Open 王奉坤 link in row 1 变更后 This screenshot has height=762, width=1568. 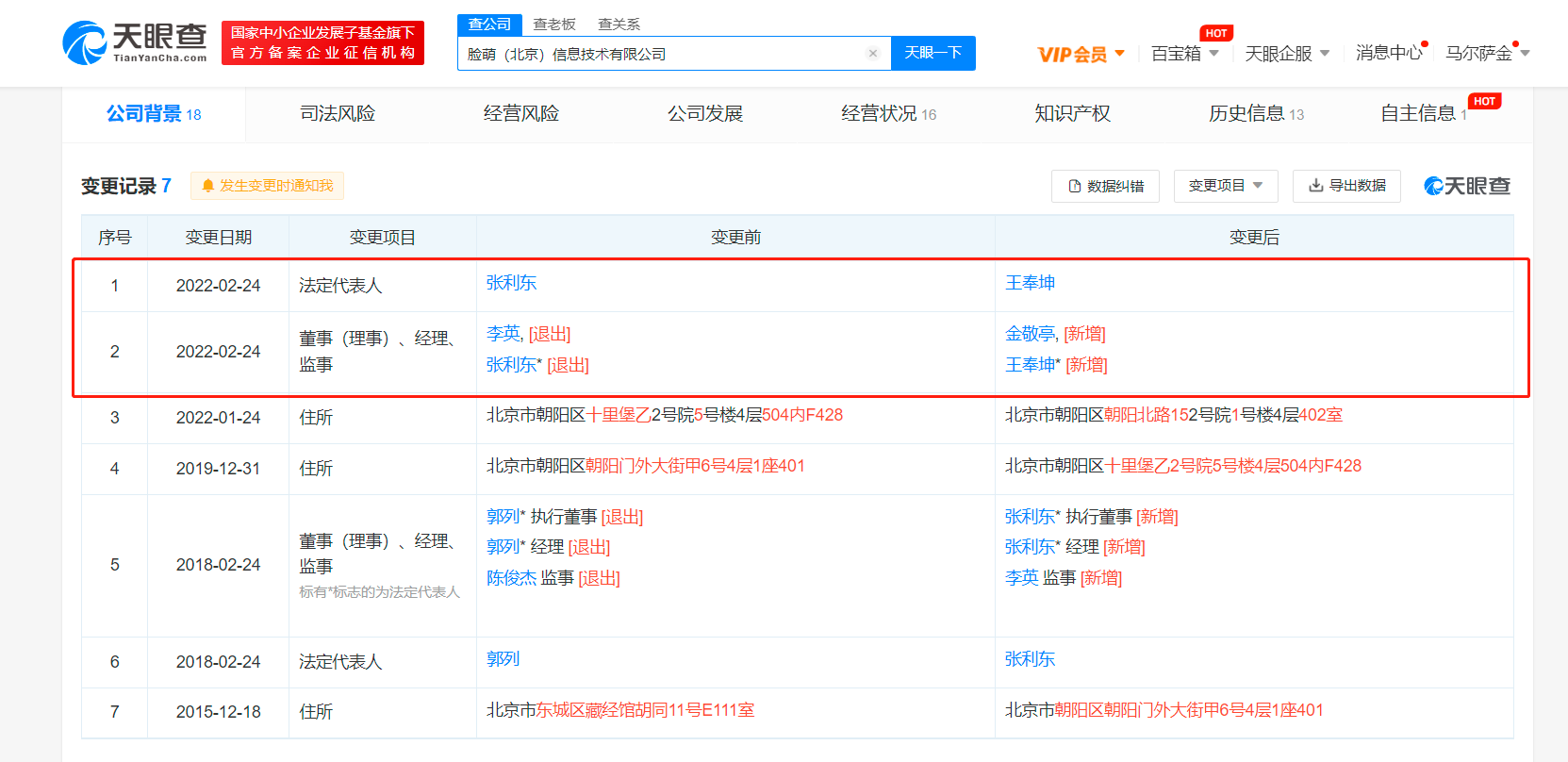(x=1030, y=283)
